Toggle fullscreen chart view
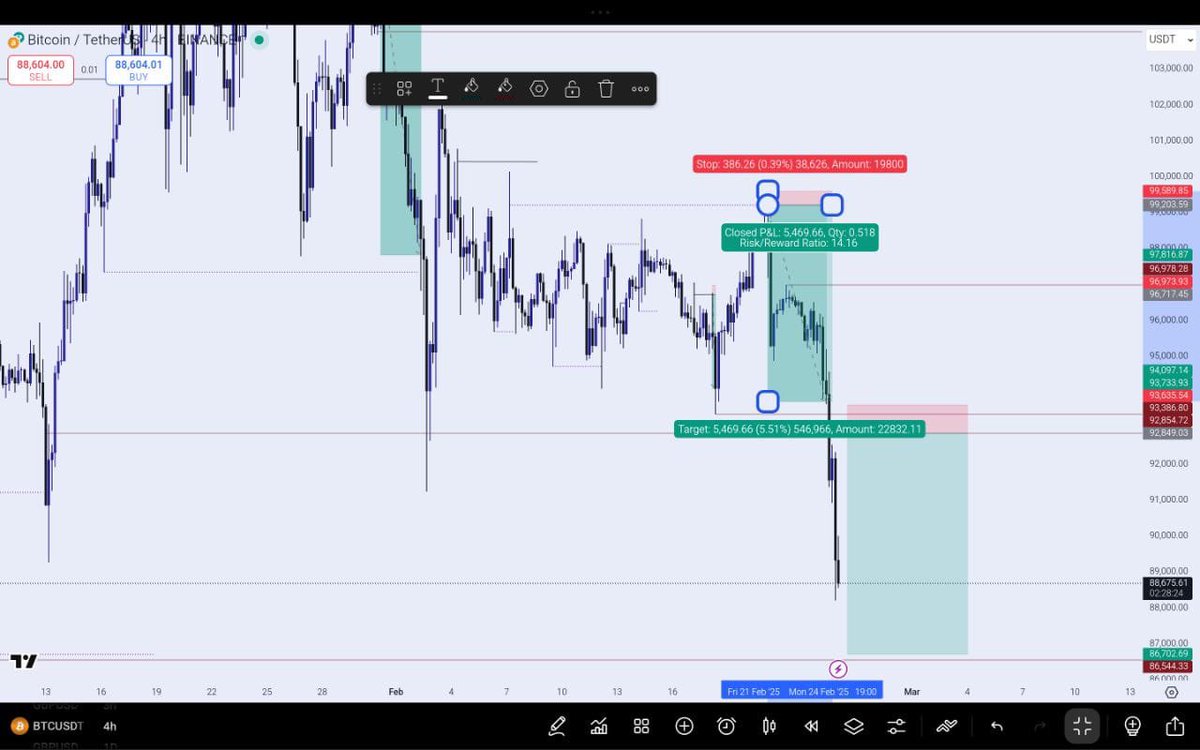 click(x=1083, y=726)
